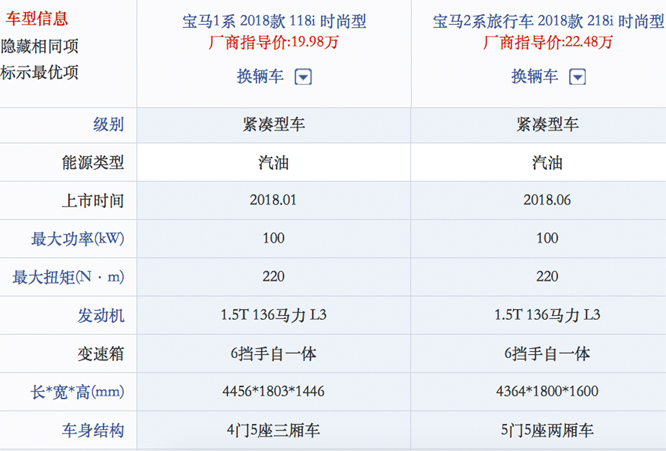This screenshot has width=666, height=451.
Task: Select cell 2018.01 launch date
Action: [273, 200]
